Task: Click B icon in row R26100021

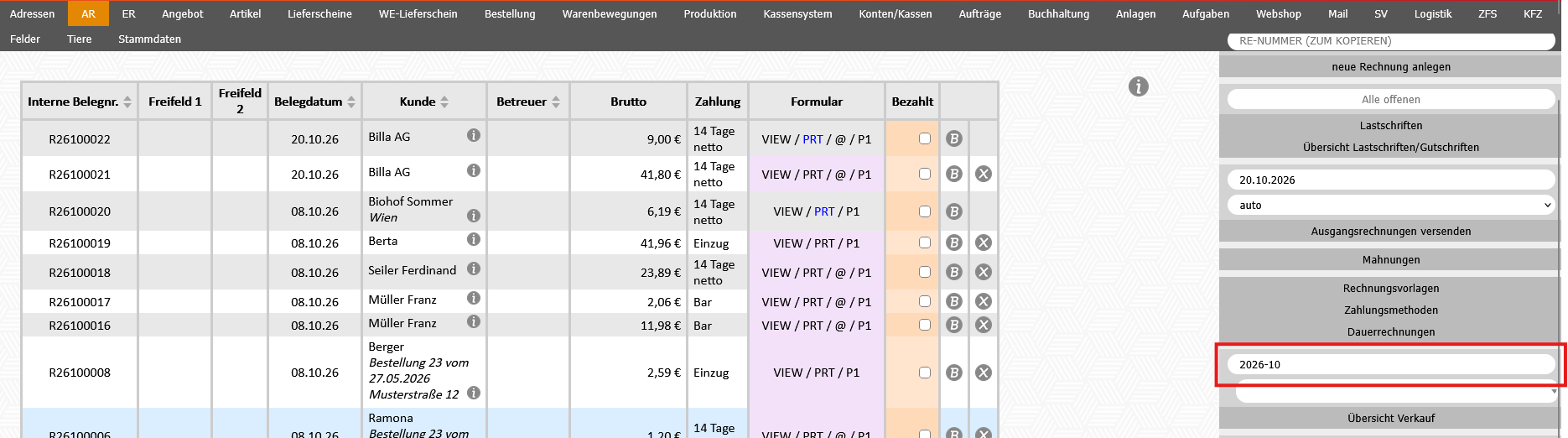Action: coord(954,174)
